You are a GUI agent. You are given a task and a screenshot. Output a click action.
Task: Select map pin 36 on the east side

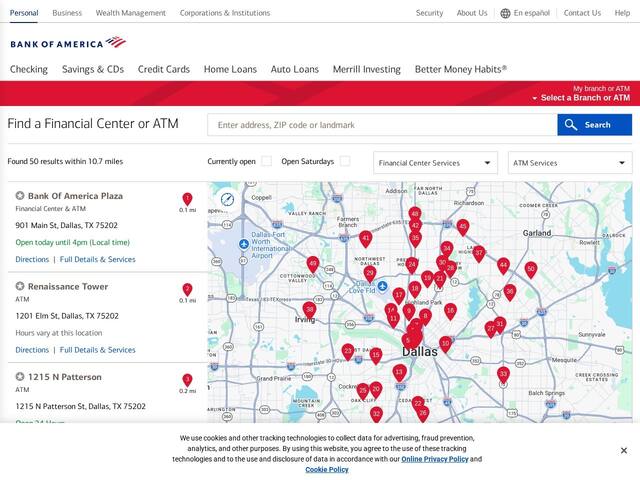point(509,293)
